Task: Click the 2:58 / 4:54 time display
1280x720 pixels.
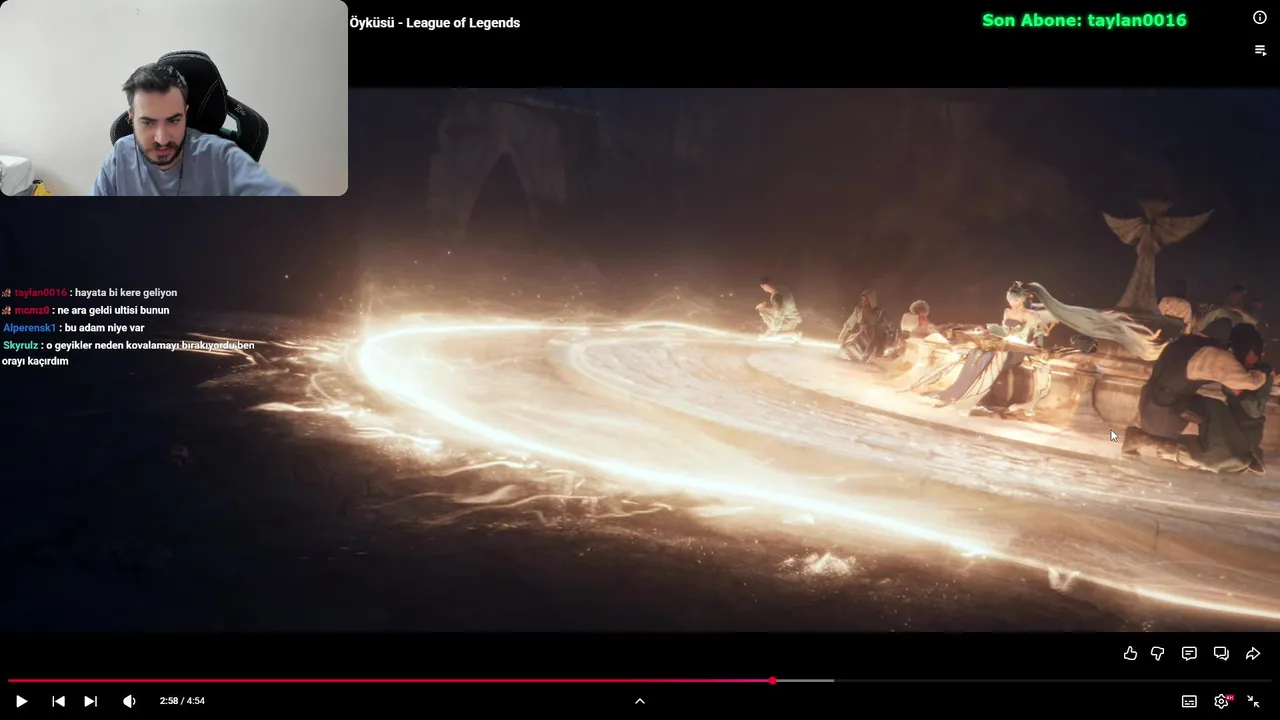Action: 182,701
